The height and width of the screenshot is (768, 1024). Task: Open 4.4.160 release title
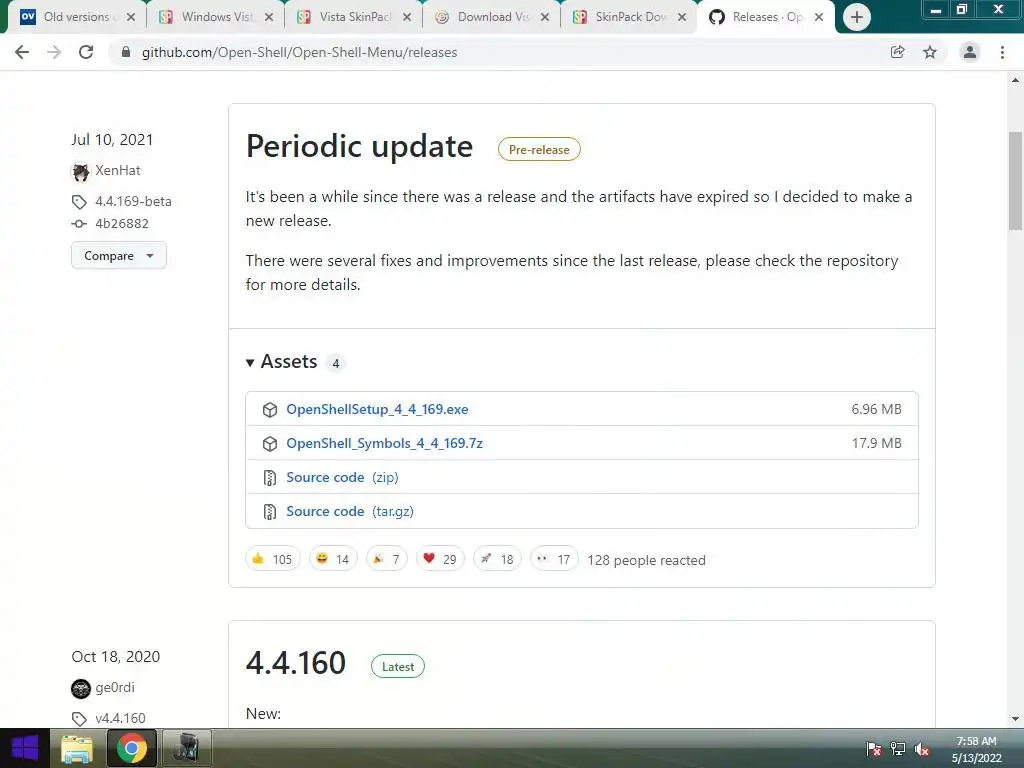point(296,663)
